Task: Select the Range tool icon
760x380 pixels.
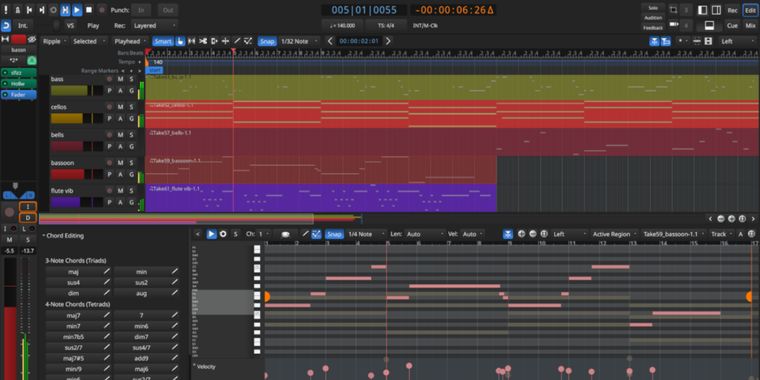Action: 192,41
